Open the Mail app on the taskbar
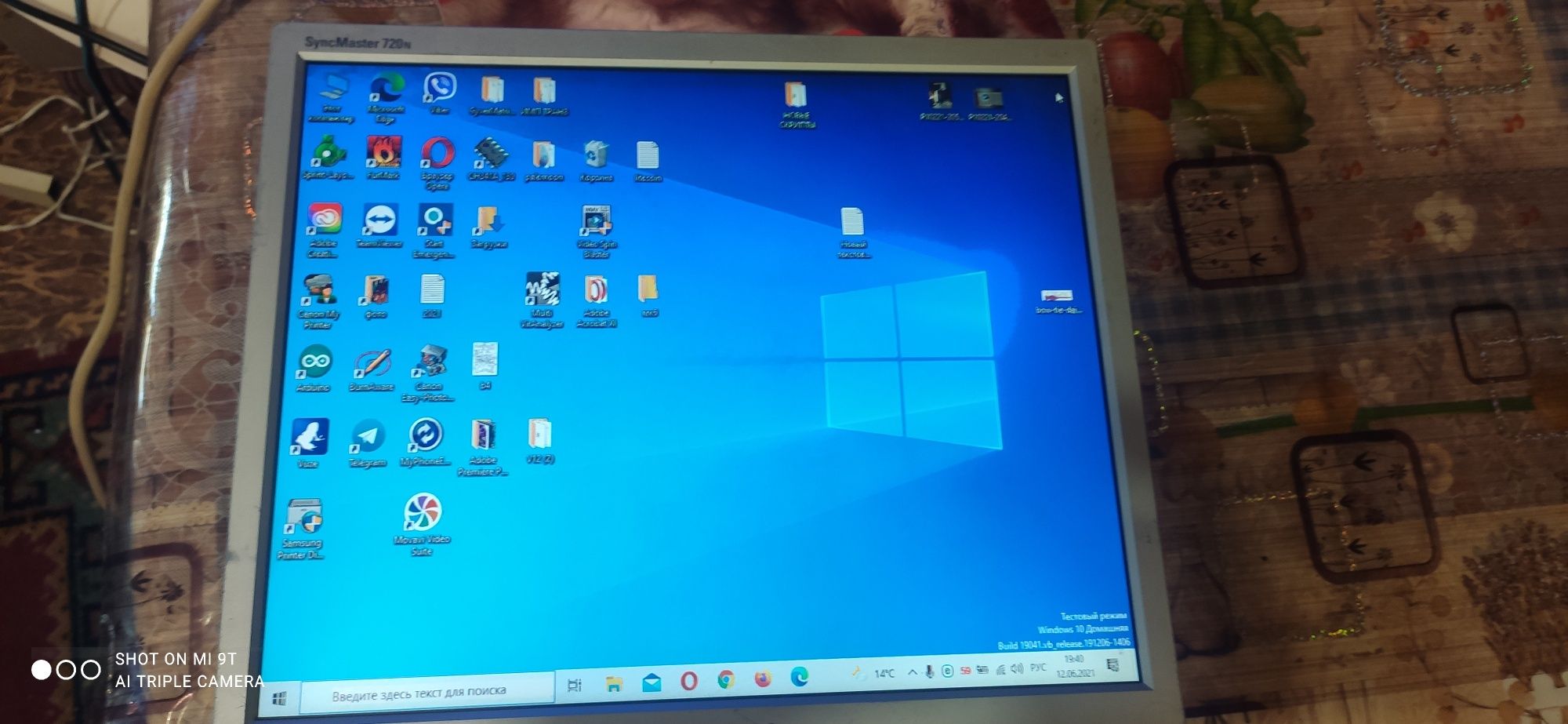 click(x=651, y=683)
